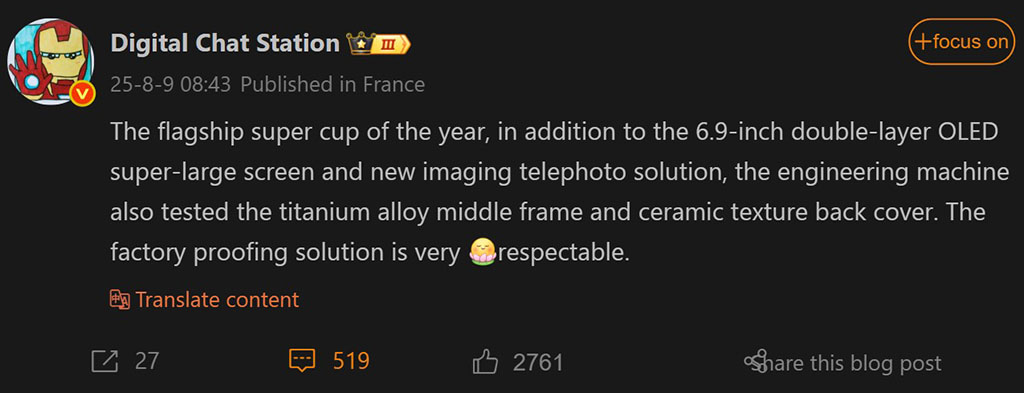
Task: Click the Published in France label
Action: pos(332,85)
